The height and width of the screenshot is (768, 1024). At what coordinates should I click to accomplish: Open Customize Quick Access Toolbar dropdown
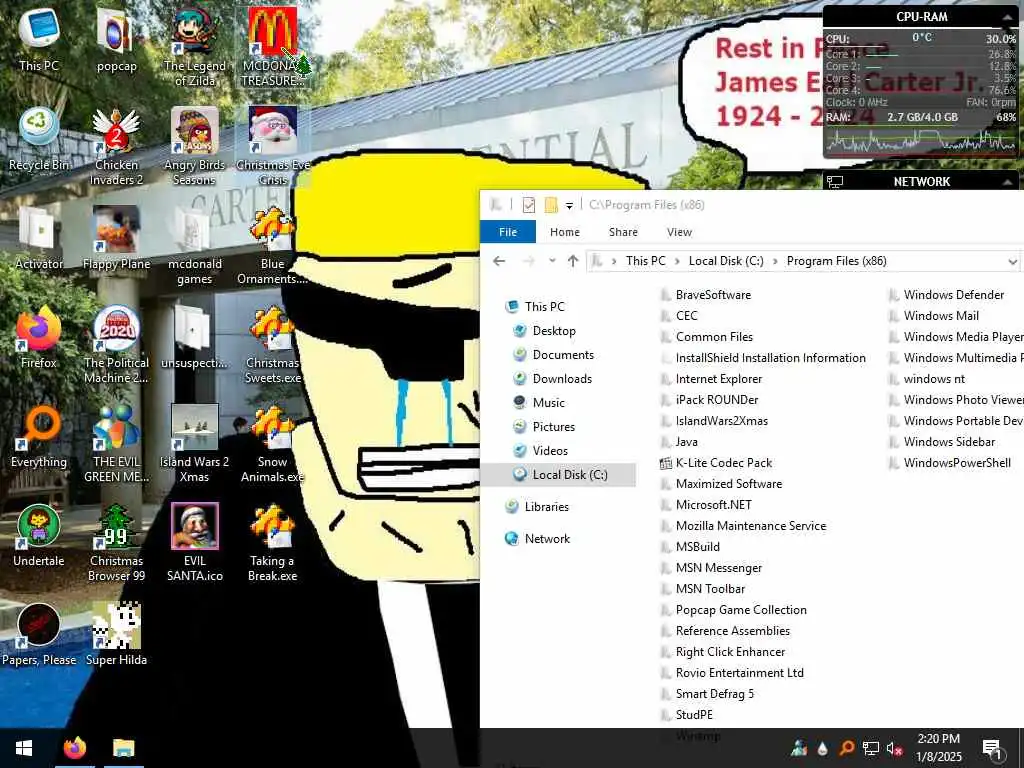pos(569,206)
